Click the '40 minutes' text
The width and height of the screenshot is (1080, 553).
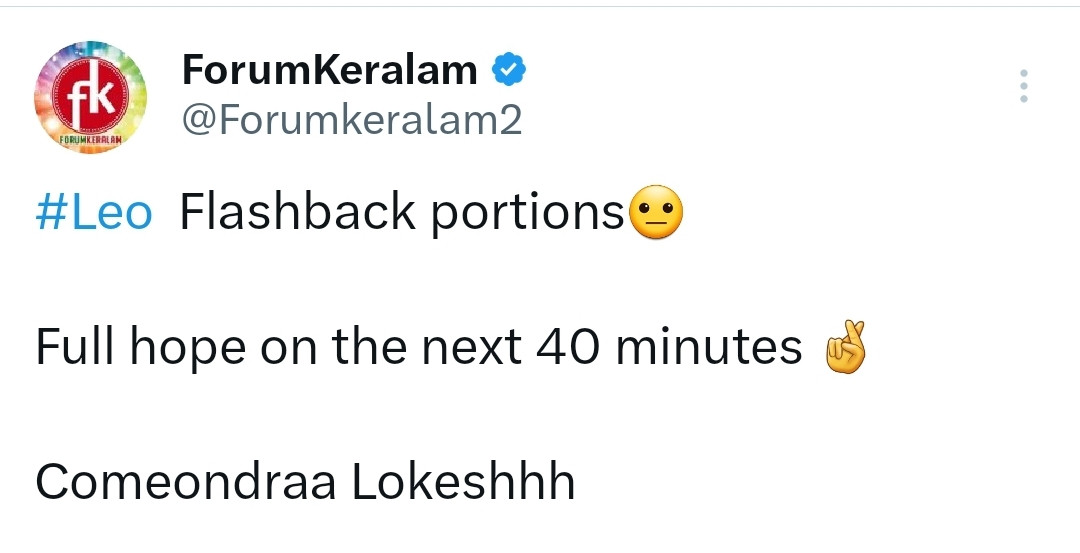tap(669, 348)
